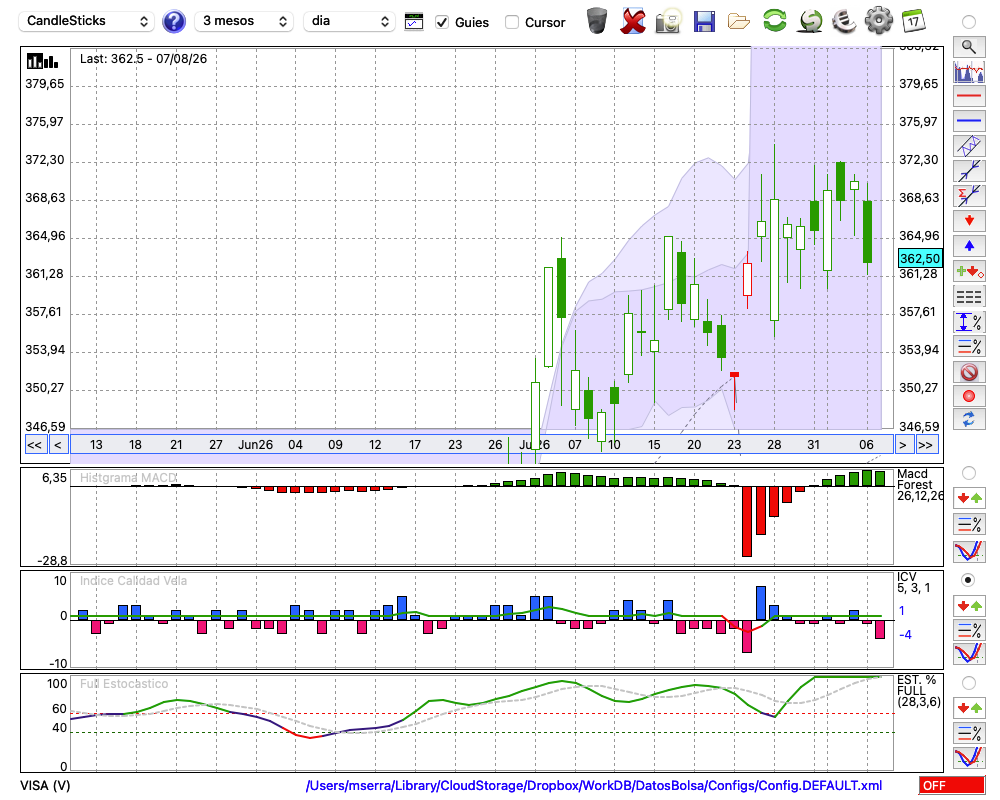Click the red prohibition sign icon

969,371
